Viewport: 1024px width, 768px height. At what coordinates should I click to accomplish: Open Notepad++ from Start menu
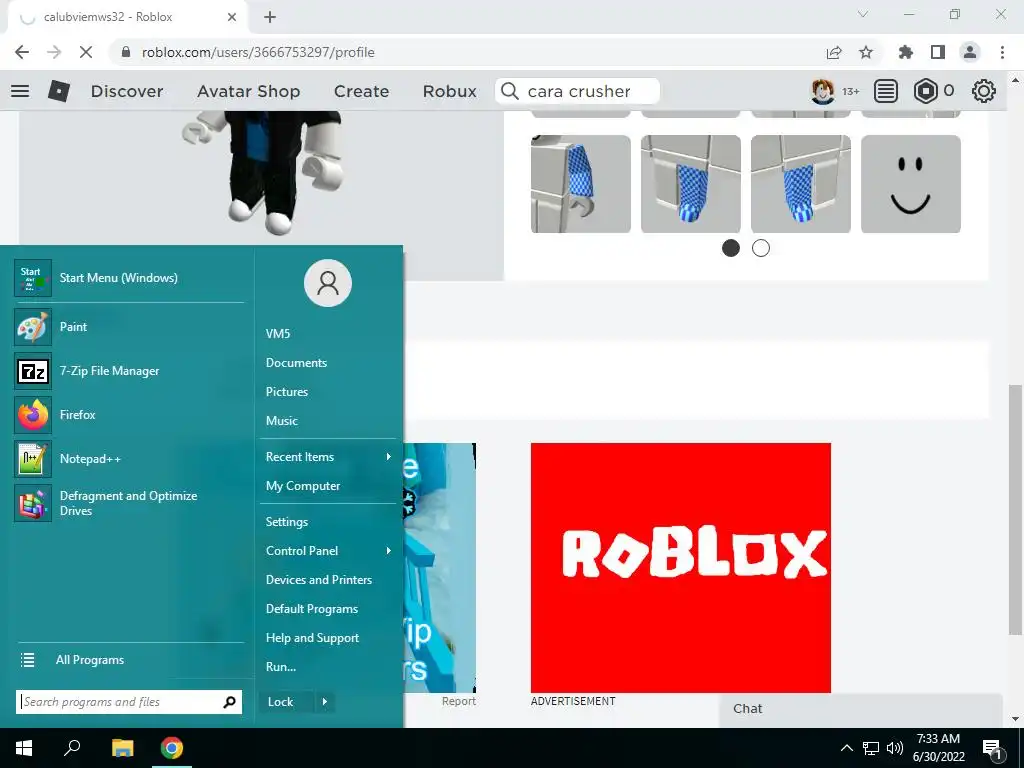129,458
